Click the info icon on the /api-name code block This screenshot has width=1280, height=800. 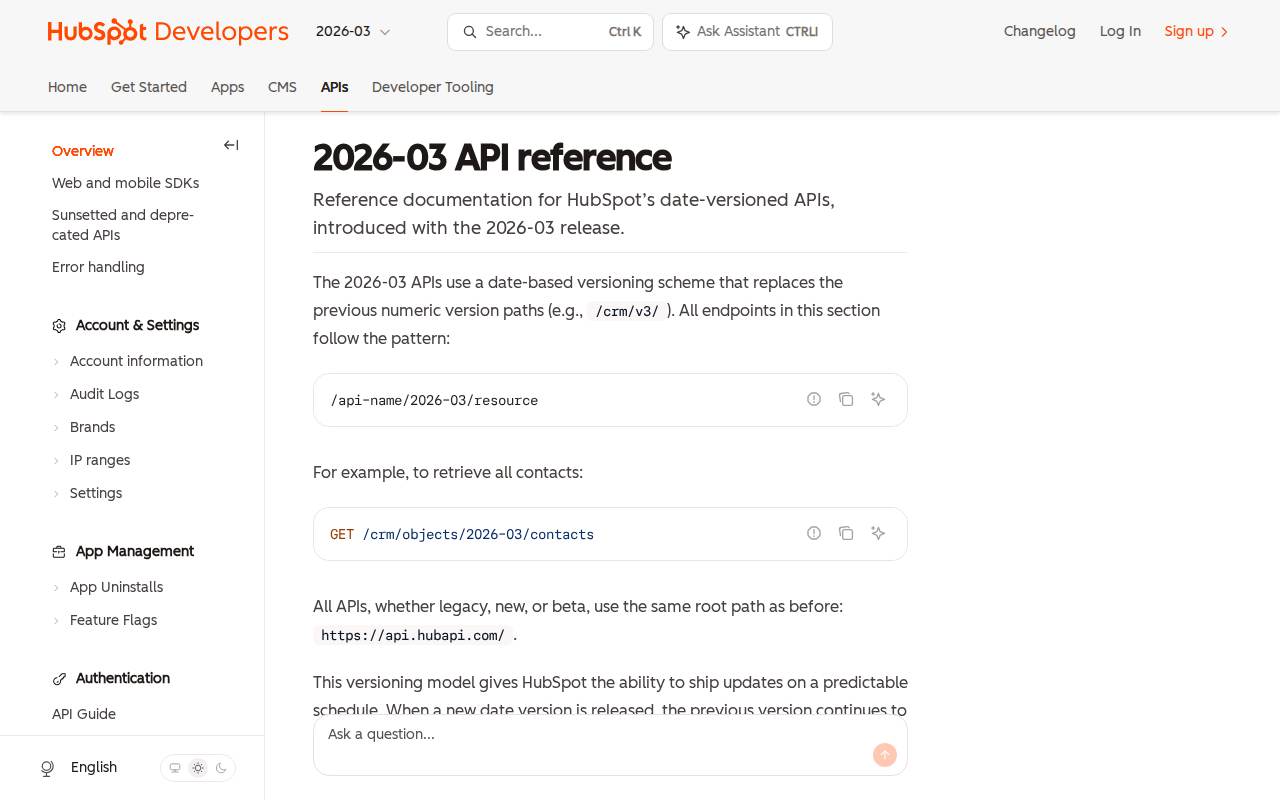pos(814,399)
